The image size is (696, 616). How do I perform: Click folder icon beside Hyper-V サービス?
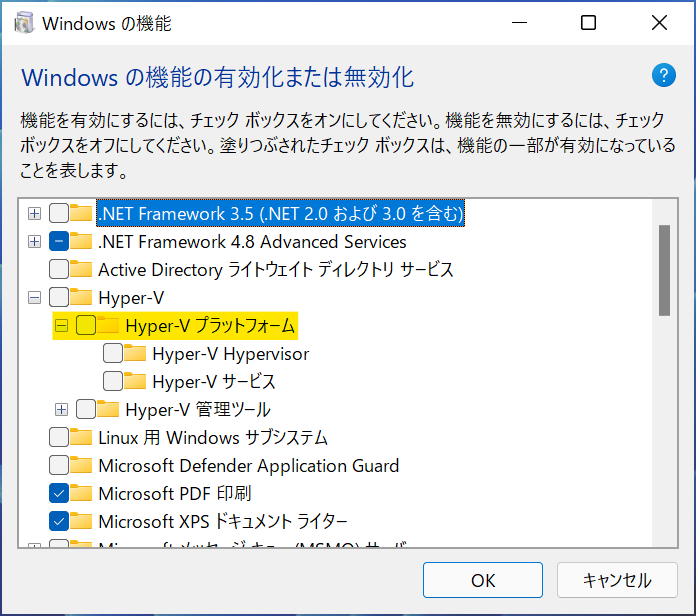coord(135,381)
